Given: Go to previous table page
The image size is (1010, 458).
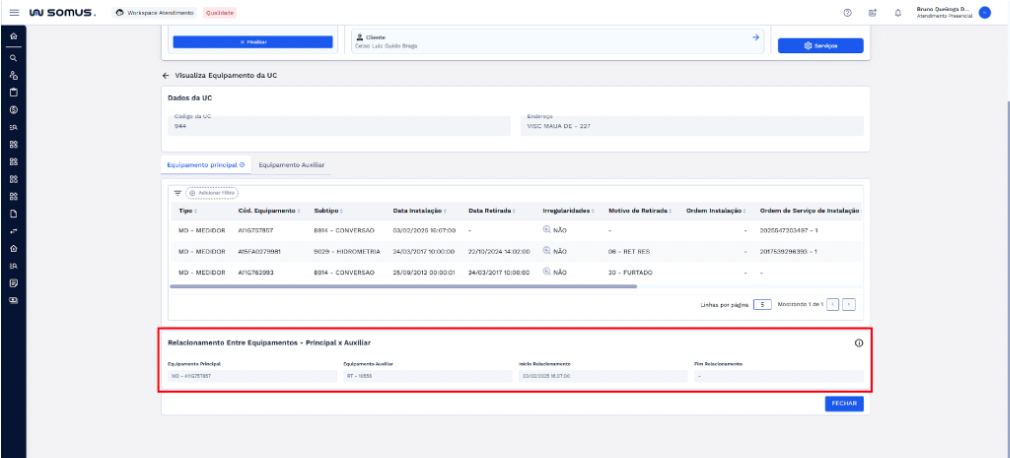Looking at the screenshot, I should [x=832, y=304].
